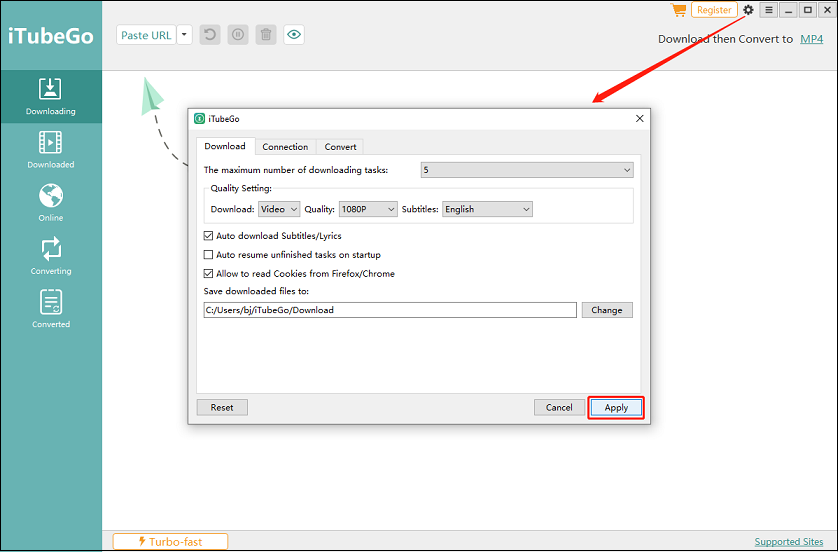Open the Converting section in sidebar

click(51, 256)
